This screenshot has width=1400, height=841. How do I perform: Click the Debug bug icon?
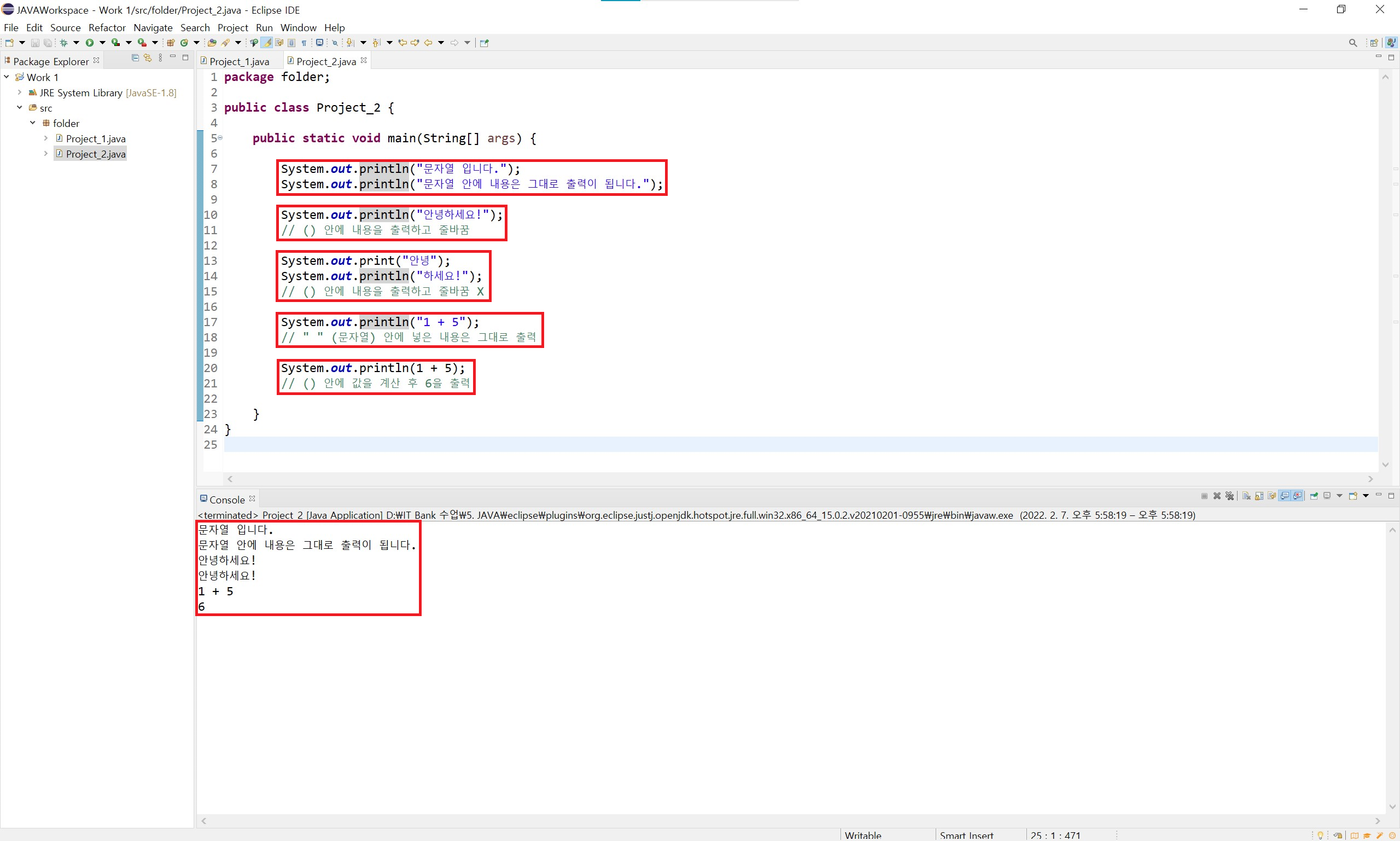[x=63, y=43]
